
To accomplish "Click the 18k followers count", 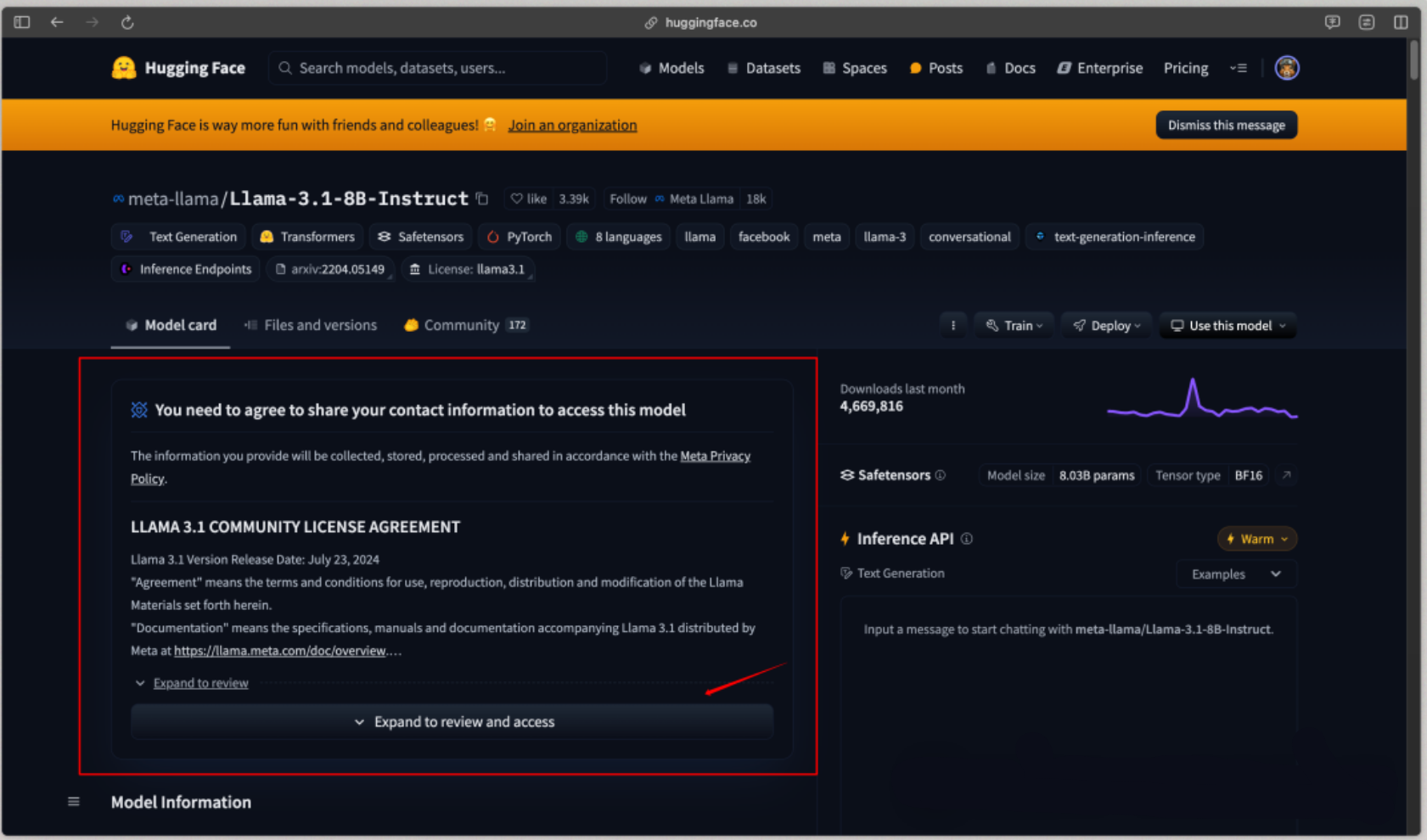I will click(x=756, y=199).
